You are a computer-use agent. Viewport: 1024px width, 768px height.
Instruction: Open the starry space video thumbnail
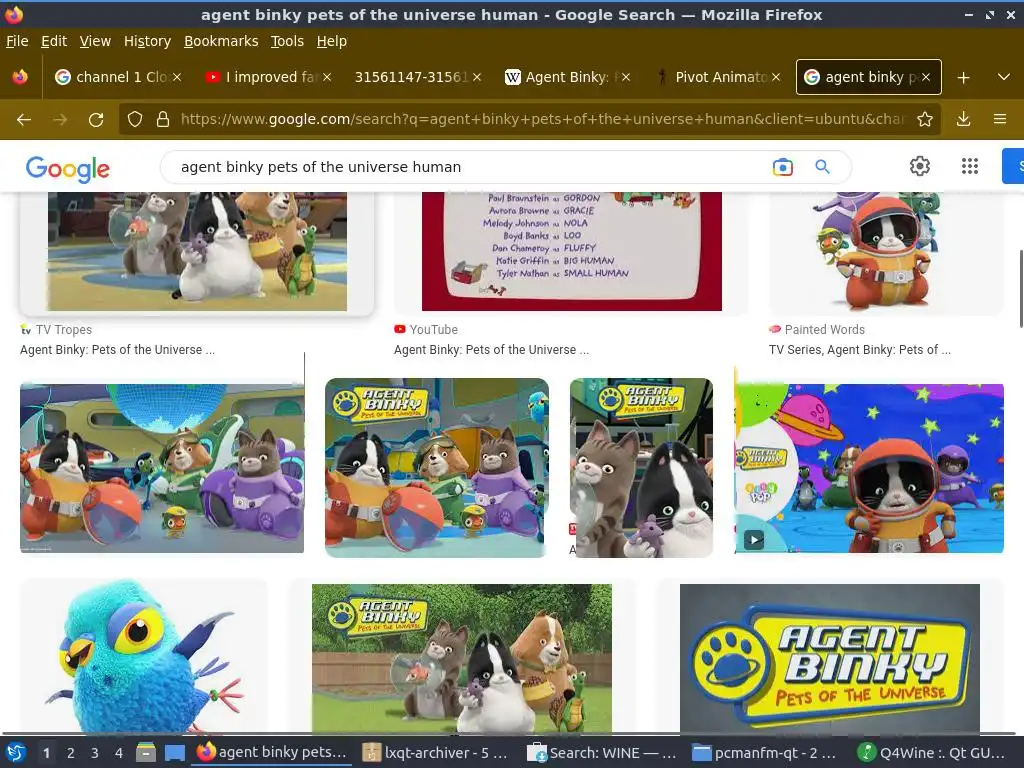tap(869, 468)
